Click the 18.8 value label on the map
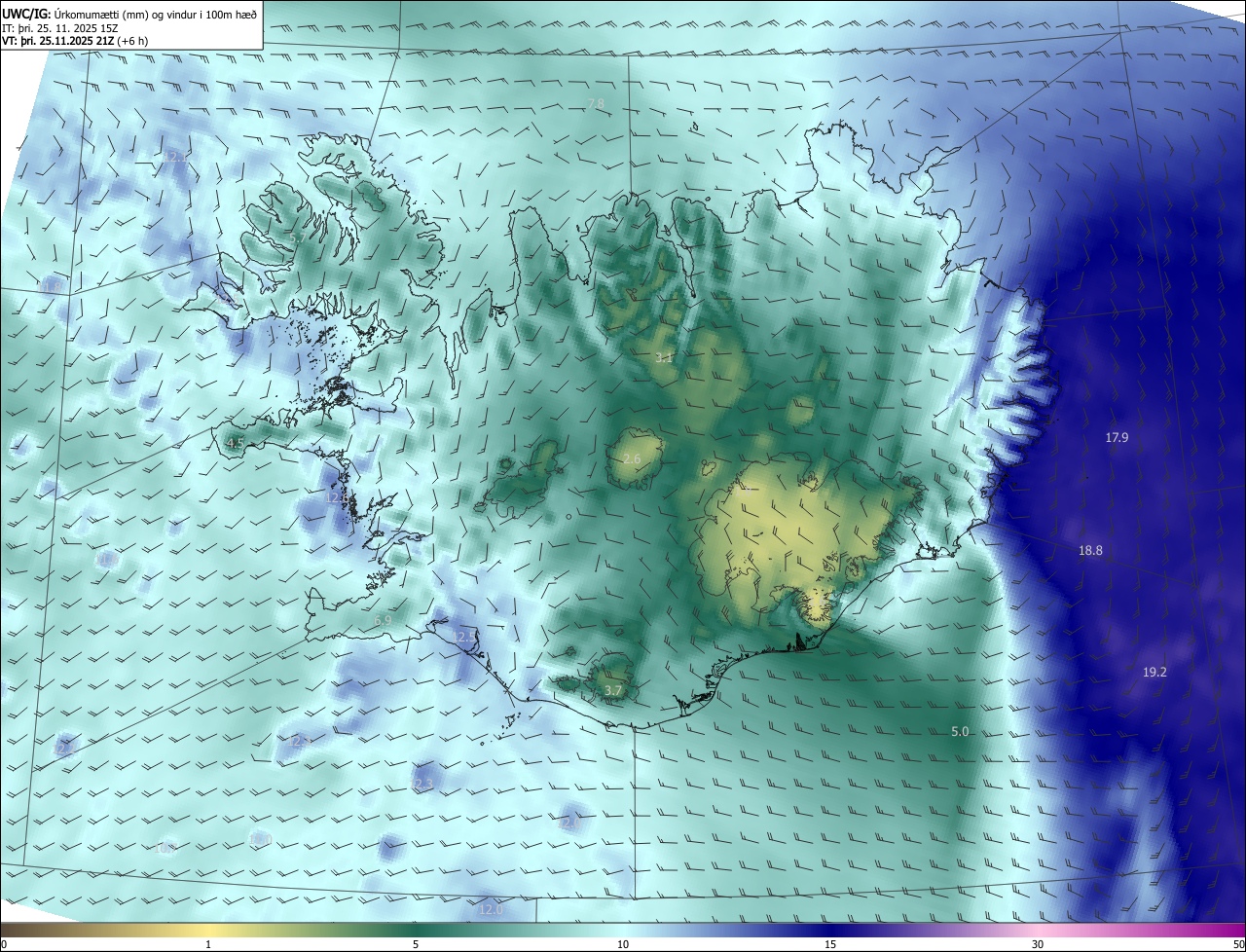Image resolution: width=1246 pixels, height=952 pixels. pyautogui.click(x=1090, y=551)
